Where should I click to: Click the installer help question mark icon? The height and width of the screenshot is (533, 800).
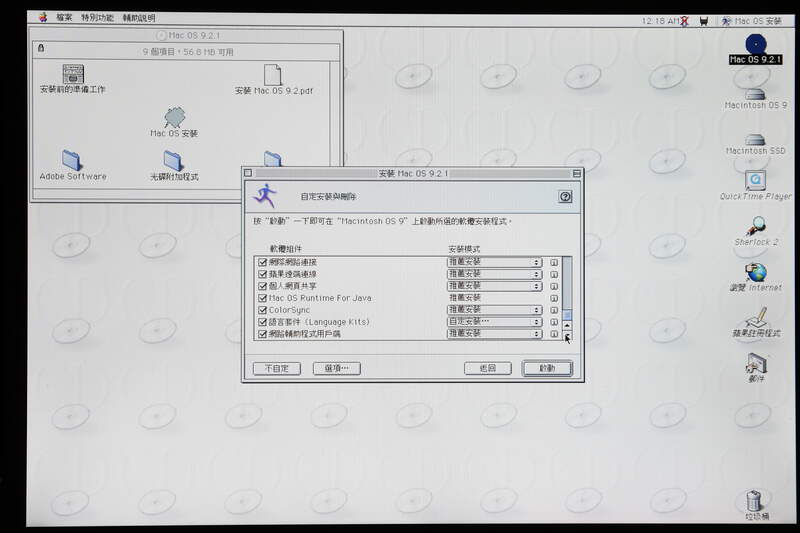point(565,196)
